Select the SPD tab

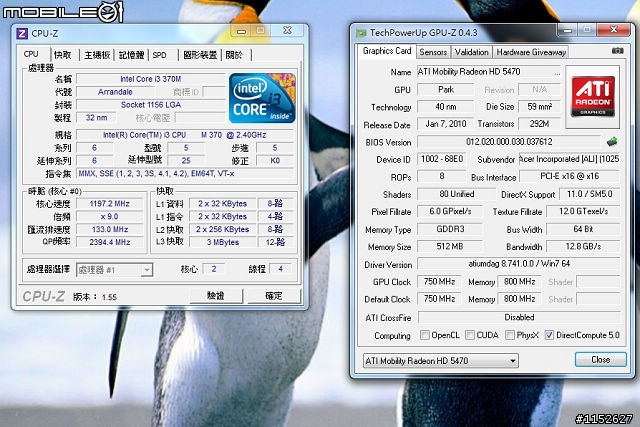(160, 55)
